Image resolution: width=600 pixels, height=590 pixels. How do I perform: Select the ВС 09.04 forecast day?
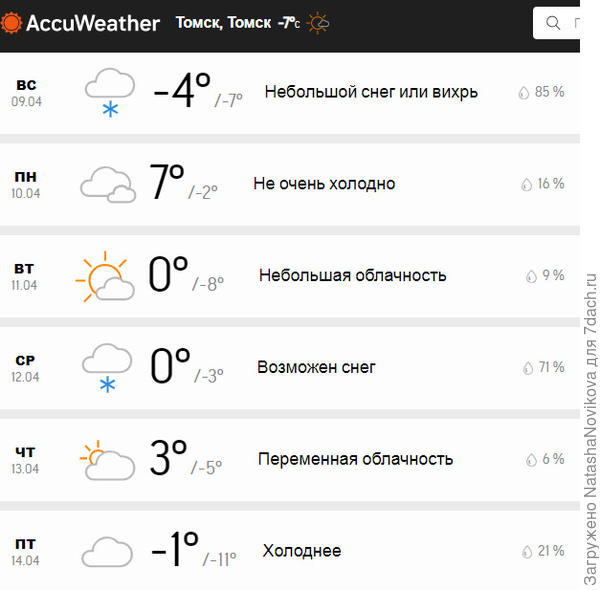click(x=26, y=92)
